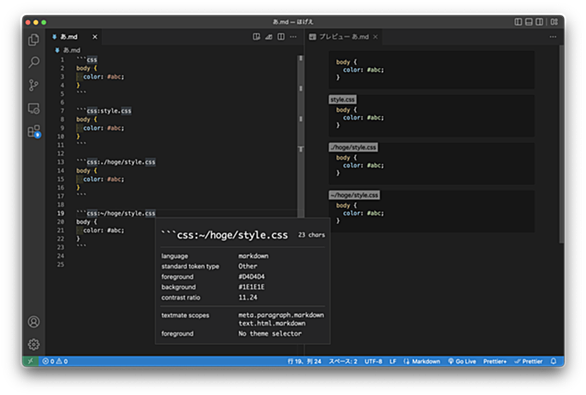The image size is (586, 395).
Task: Toggle secondary side bar layout button
Action: click(x=539, y=22)
